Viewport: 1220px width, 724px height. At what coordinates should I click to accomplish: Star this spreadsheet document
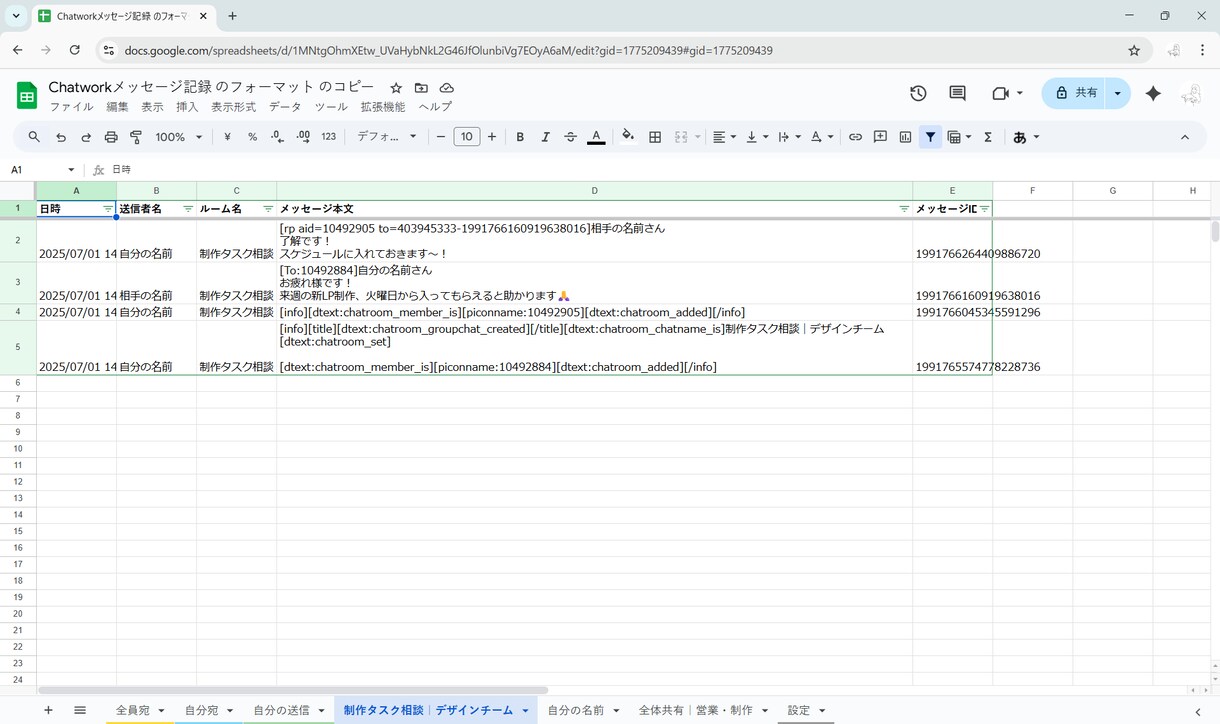tap(396, 88)
